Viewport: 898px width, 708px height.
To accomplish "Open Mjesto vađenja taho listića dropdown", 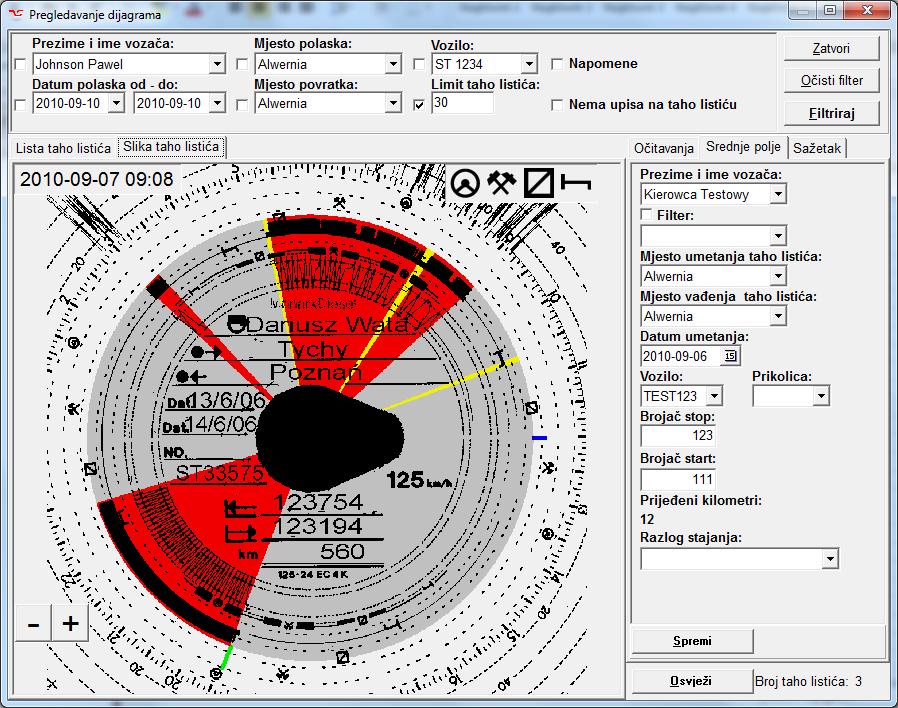I will point(778,316).
